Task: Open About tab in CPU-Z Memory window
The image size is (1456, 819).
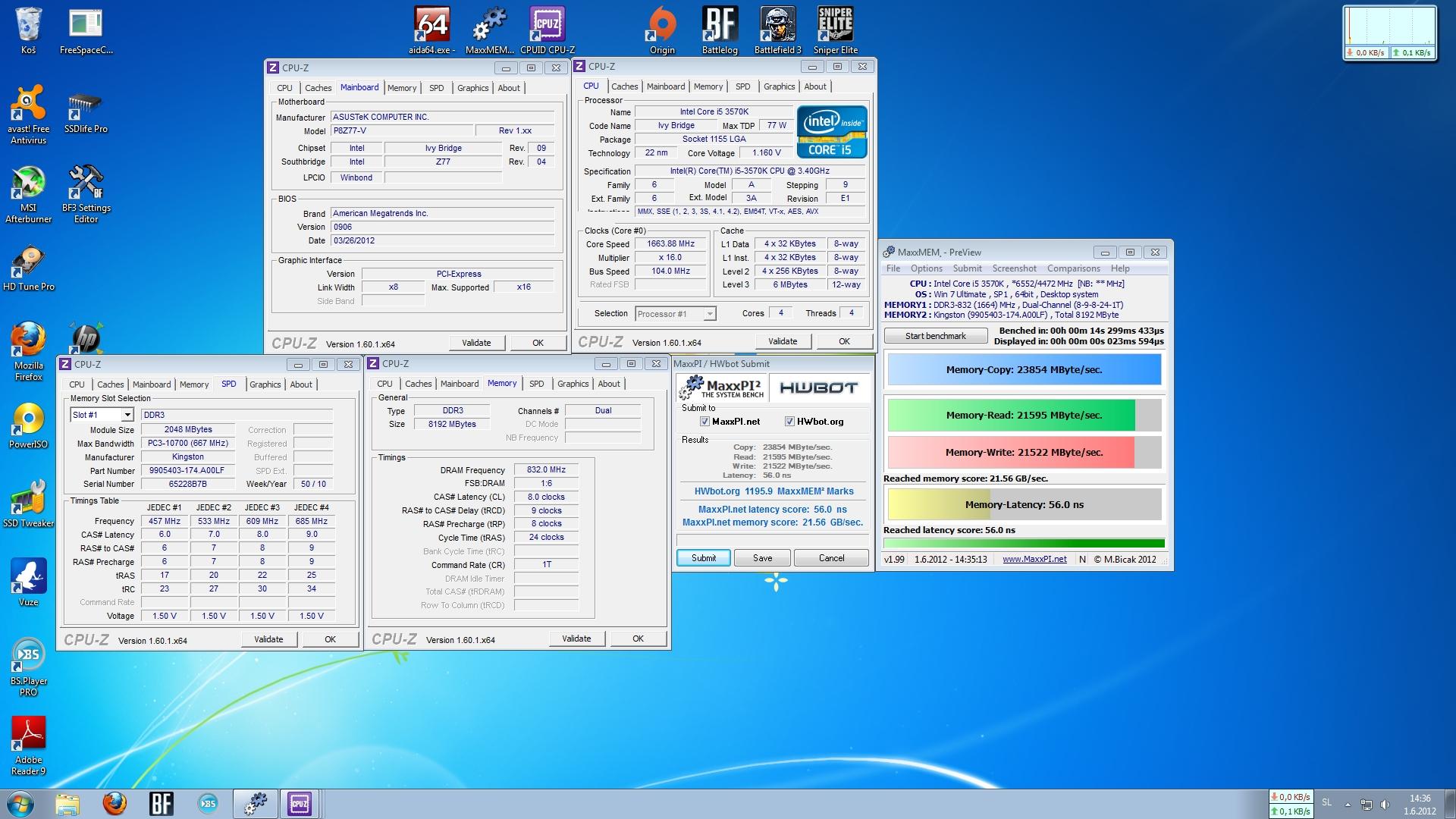Action: (609, 384)
